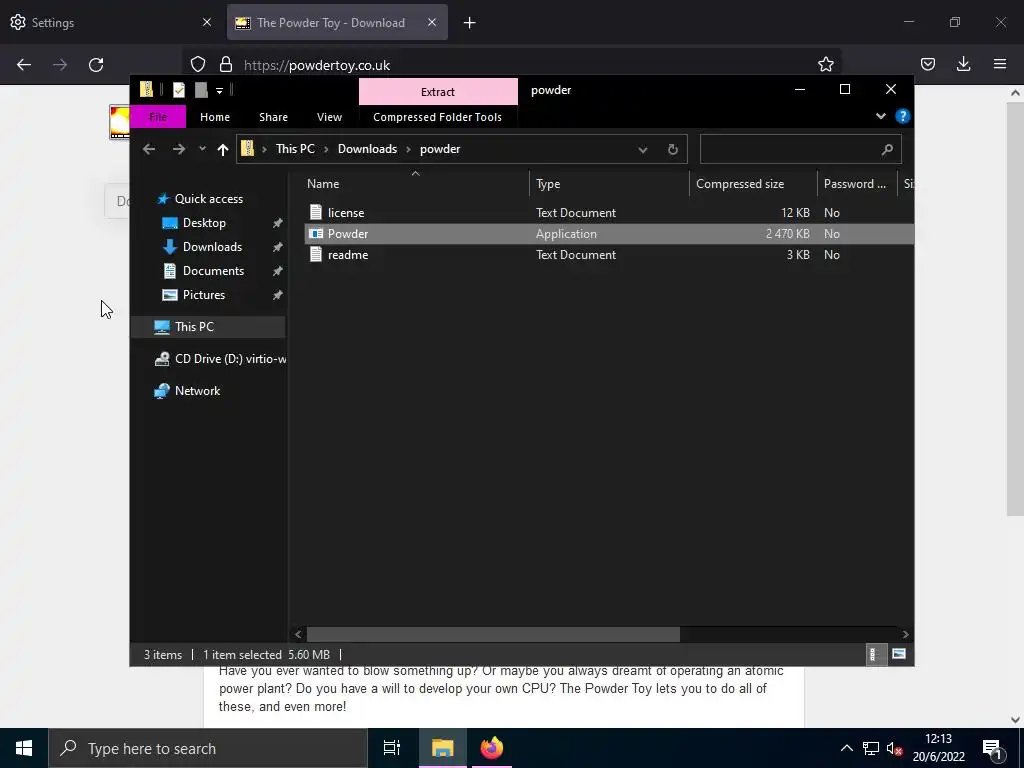
Task: Sort by Password protected column
Action: pyautogui.click(x=857, y=184)
